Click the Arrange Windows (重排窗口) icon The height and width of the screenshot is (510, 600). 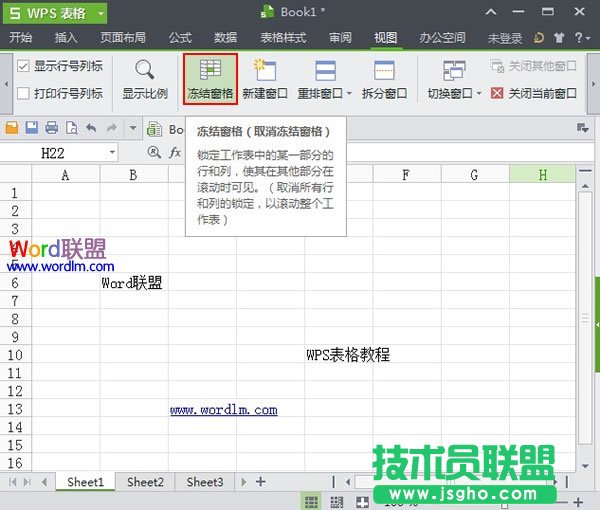pos(325,71)
